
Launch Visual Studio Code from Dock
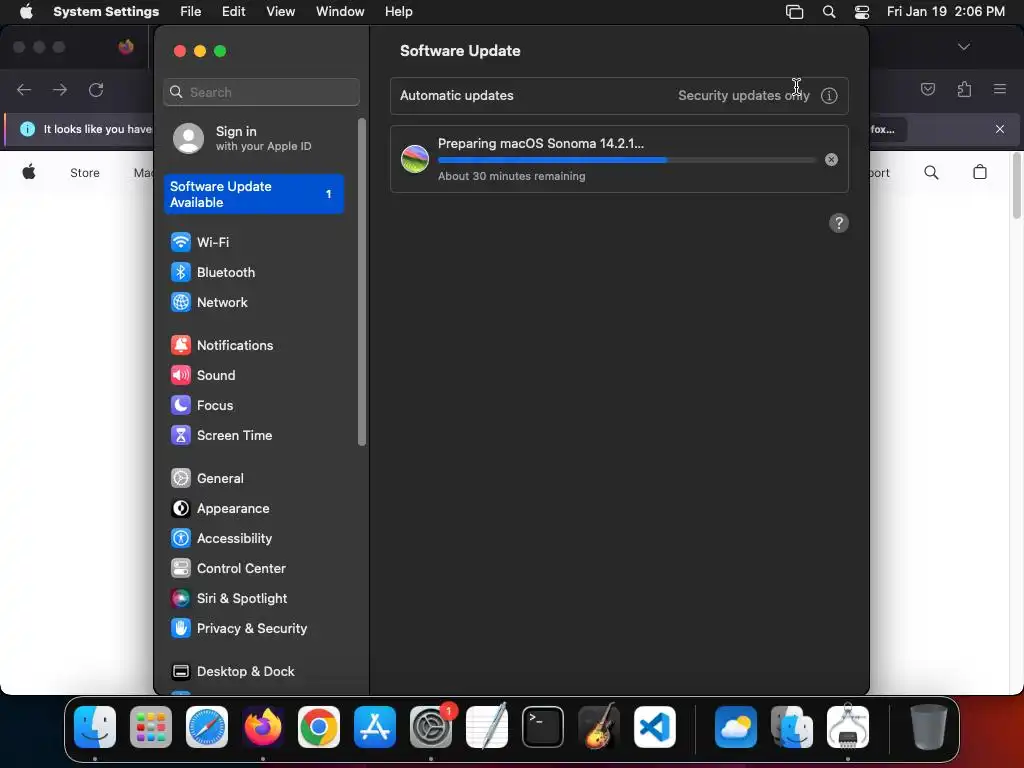tap(655, 727)
